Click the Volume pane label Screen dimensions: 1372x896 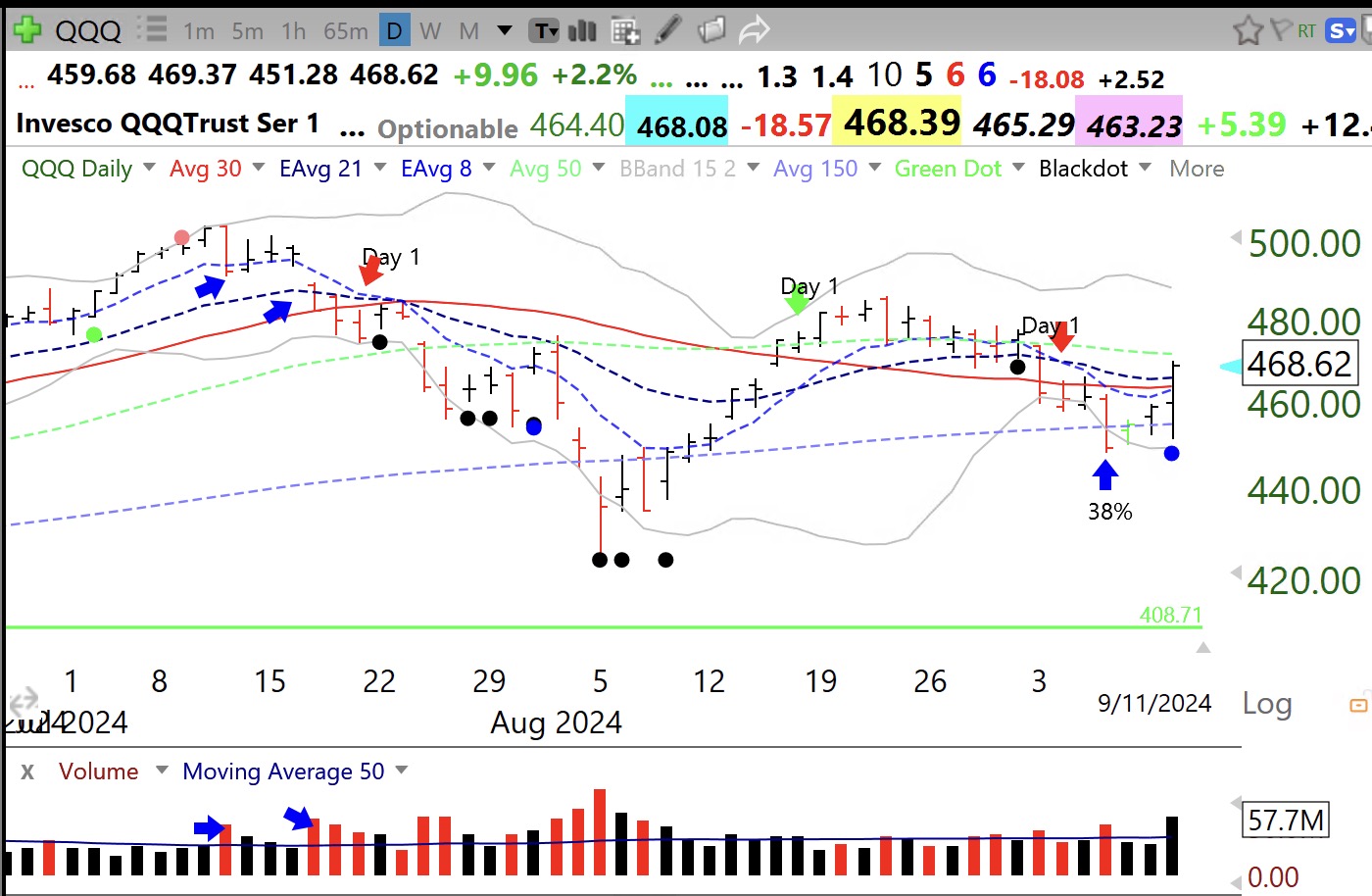click(99, 772)
